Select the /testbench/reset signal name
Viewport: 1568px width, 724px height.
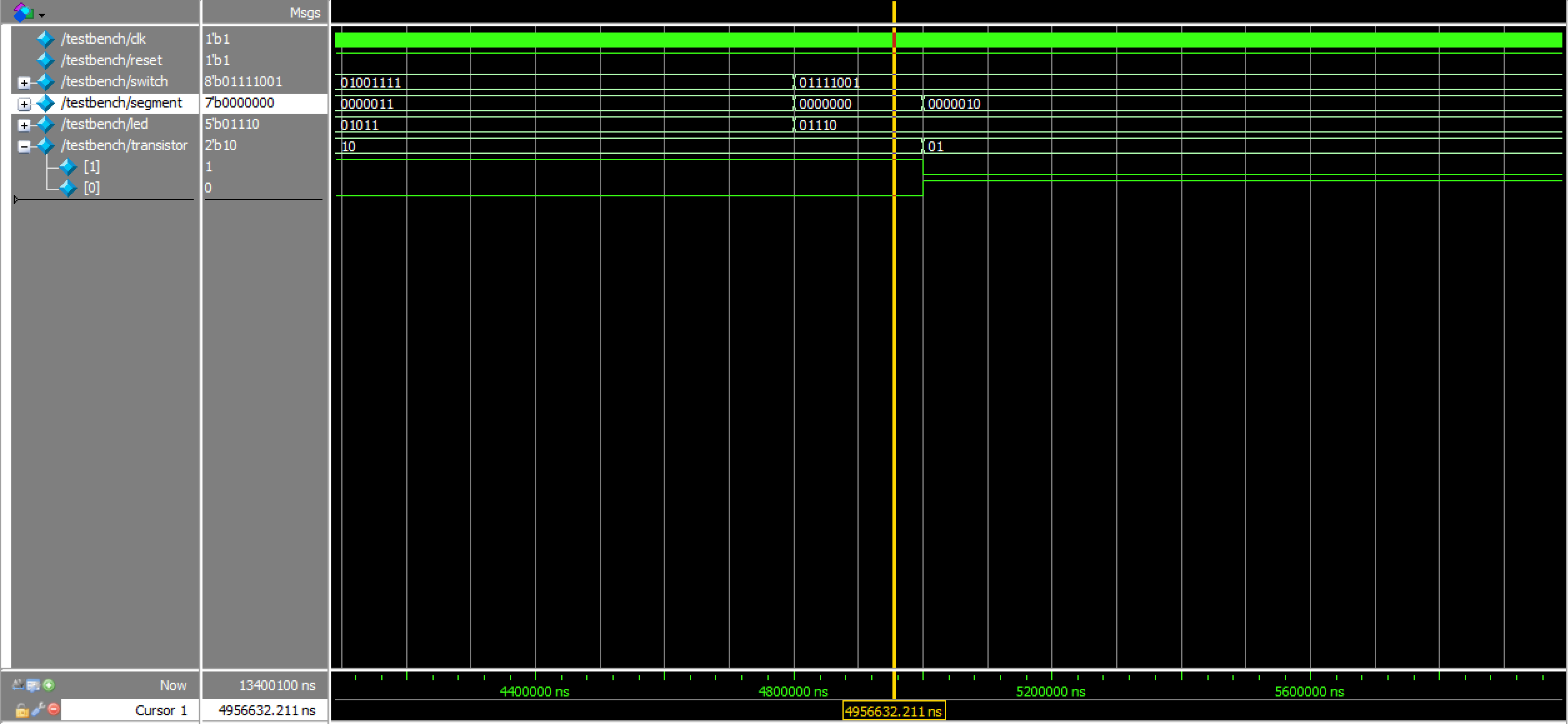111,60
